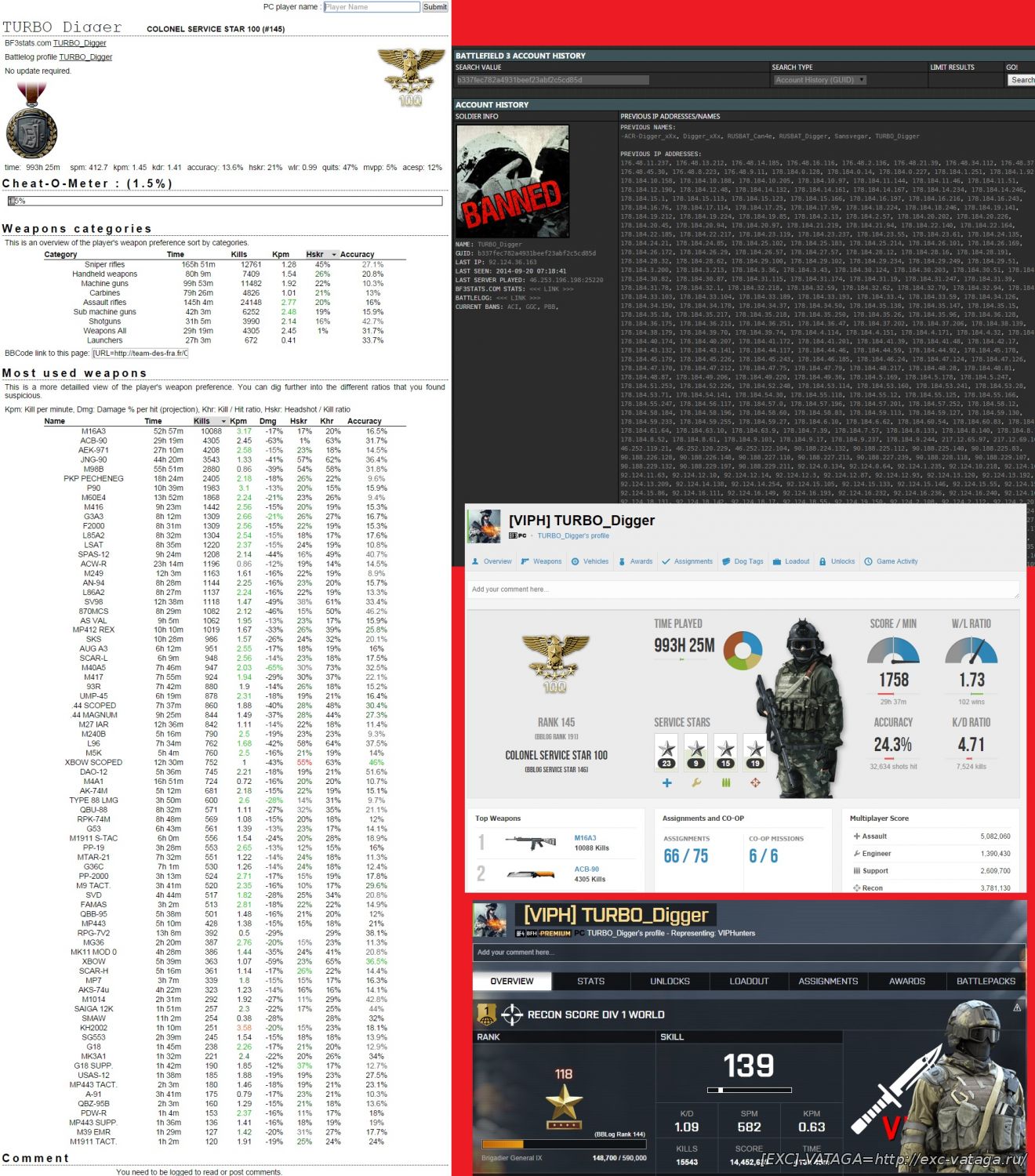The image size is (1035, 1176).
Task: Open the Battlelog profile TURBO_Digger link
Action: (x=85, y=57)
